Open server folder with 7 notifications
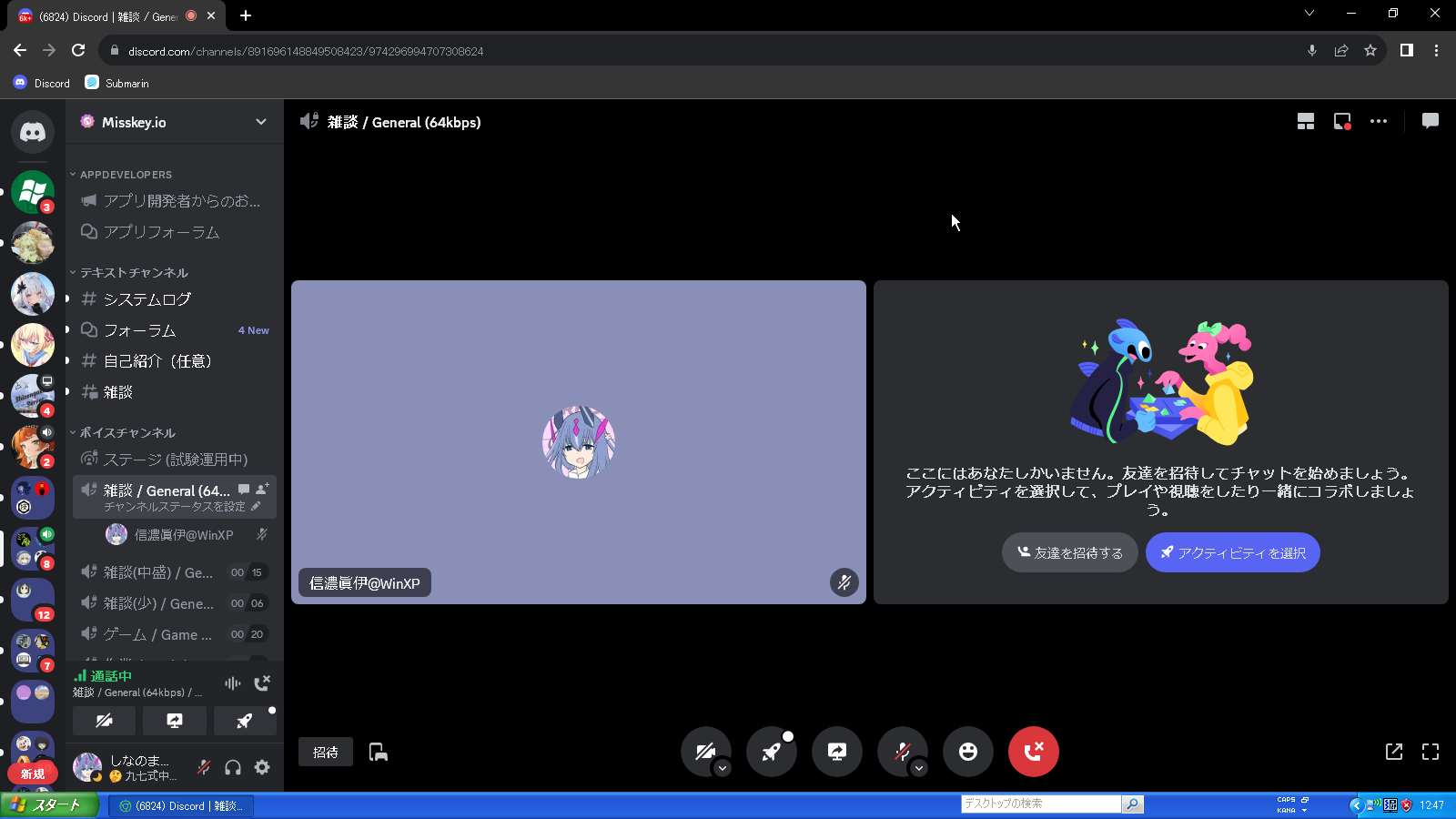1456x819 pixels. [33, 651]
